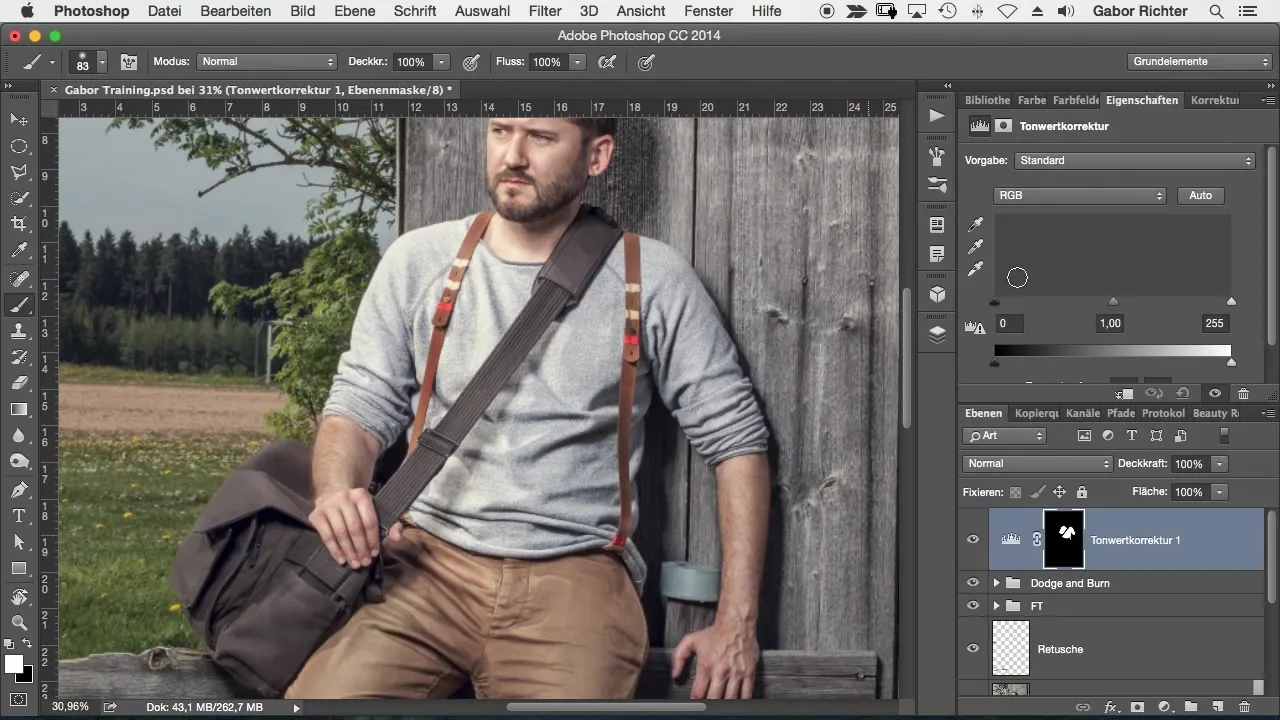1280x720 pixels.
Task: Toggle layer filtering switch on or off
Action: (1224, 436)
